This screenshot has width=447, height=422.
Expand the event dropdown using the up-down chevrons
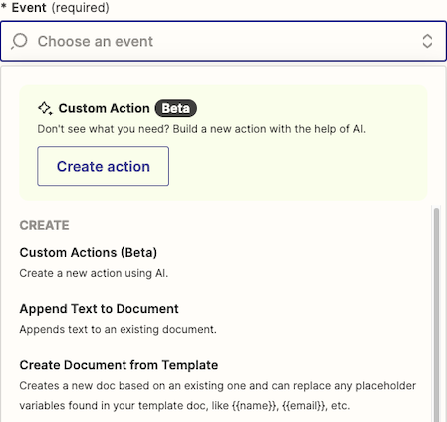point(427,41)
